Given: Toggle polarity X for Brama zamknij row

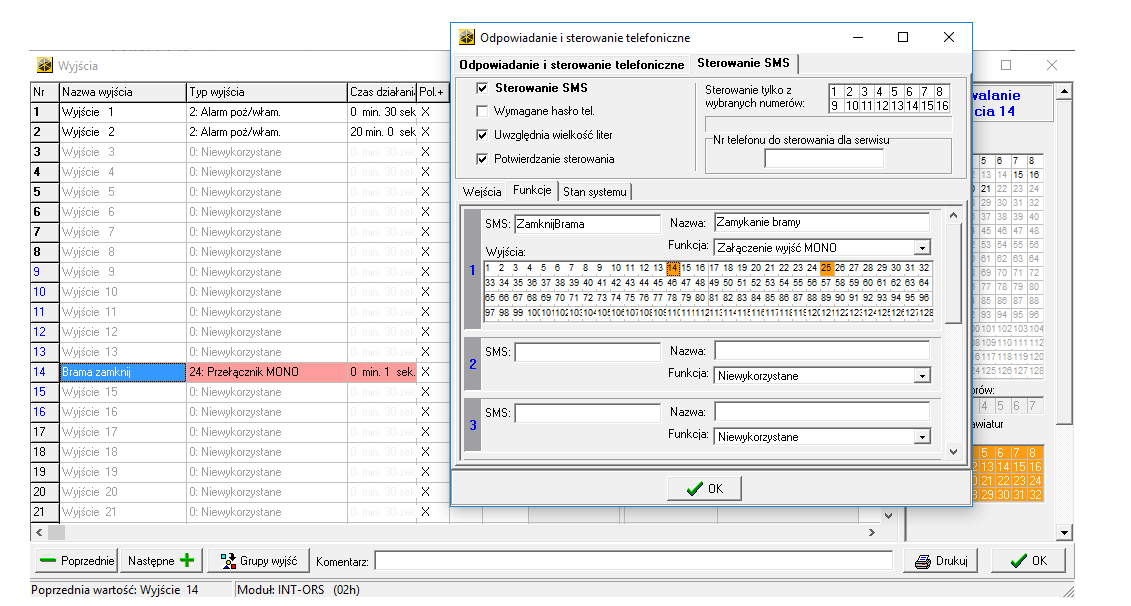Looking at the screenshot, I should [x=425, y=372].
